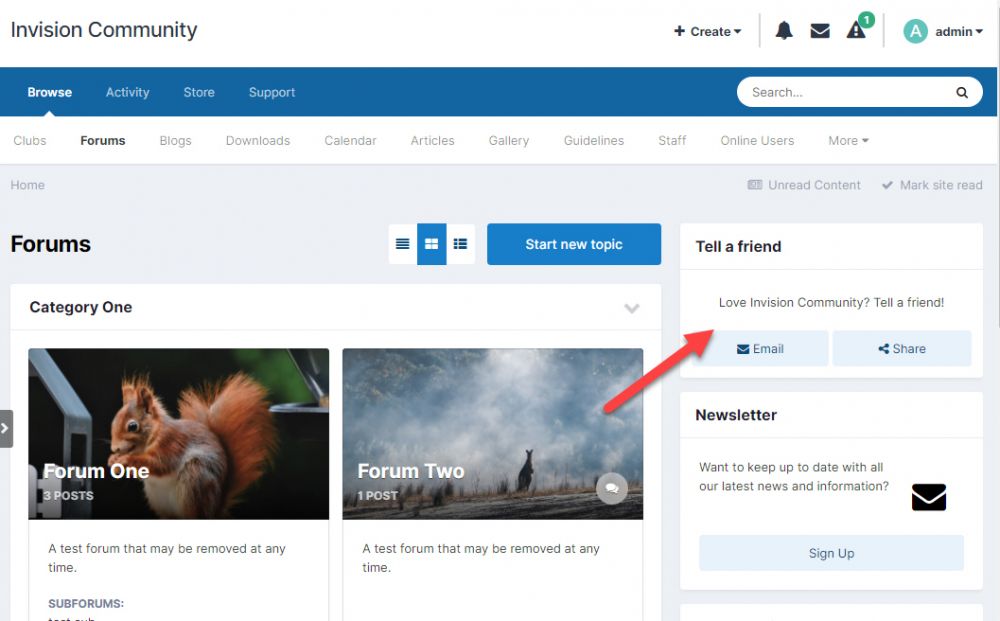
Task: Click the 'Forums' page heading
Action: (50, 244)
